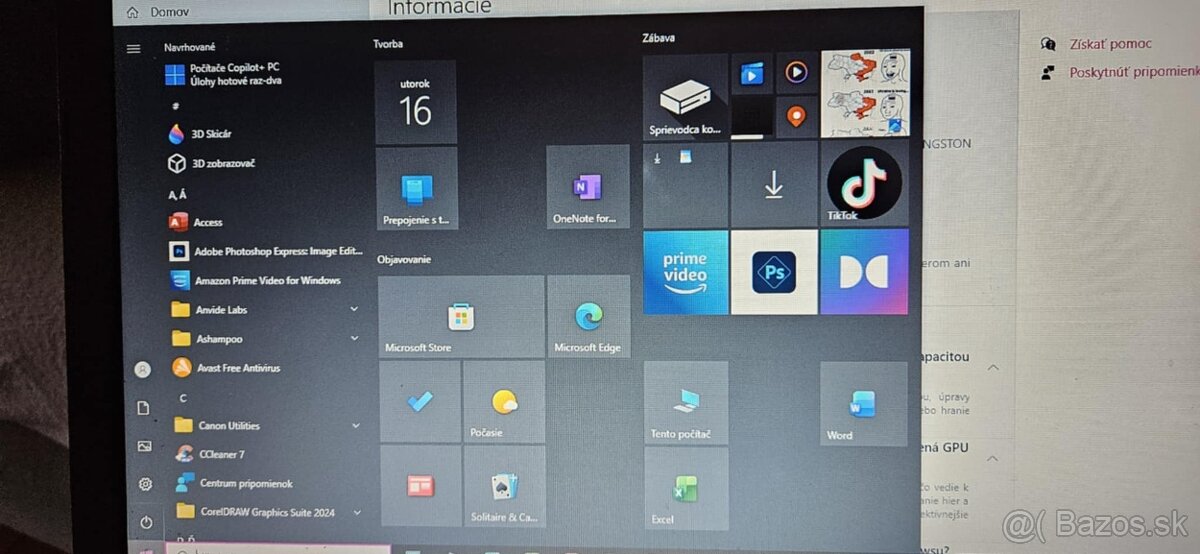Launch the Excel tile
Viewport: 1200px width, 554px height.
[x=686, y=488]
